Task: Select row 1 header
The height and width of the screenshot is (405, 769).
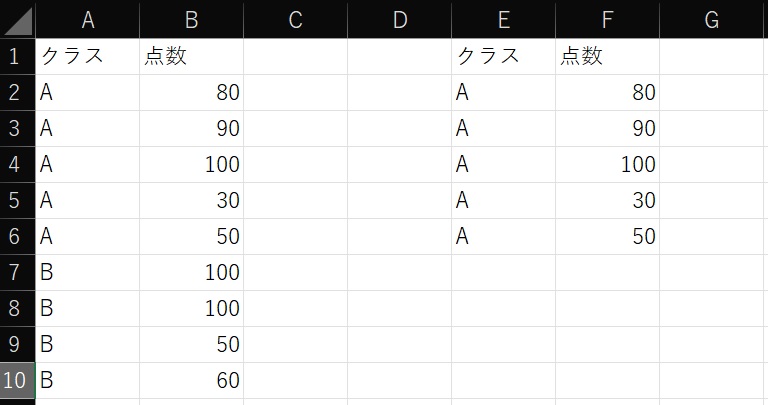Action: tap(17, 56)
